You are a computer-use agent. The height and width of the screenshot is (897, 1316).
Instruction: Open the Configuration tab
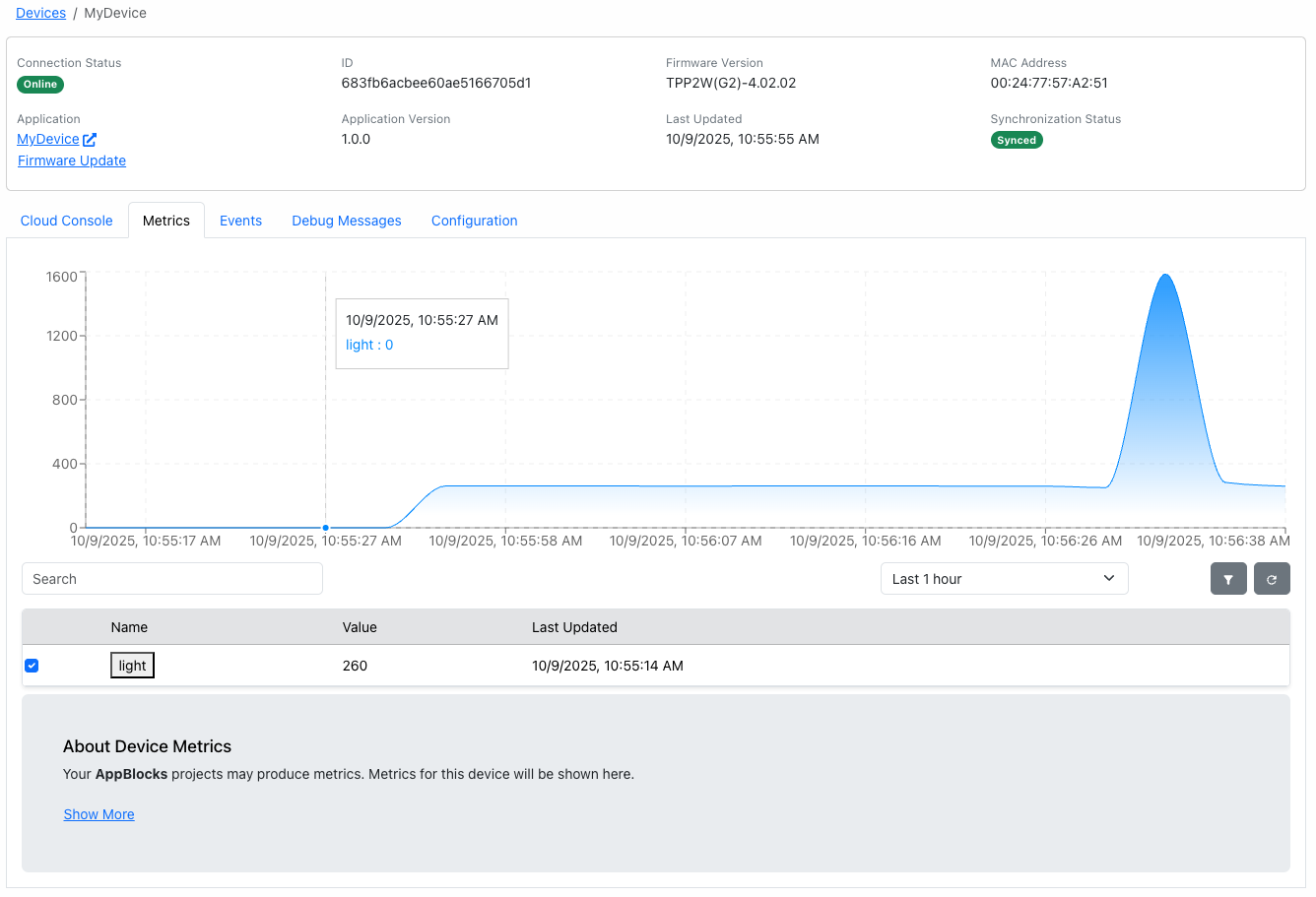tap(474, 220)
